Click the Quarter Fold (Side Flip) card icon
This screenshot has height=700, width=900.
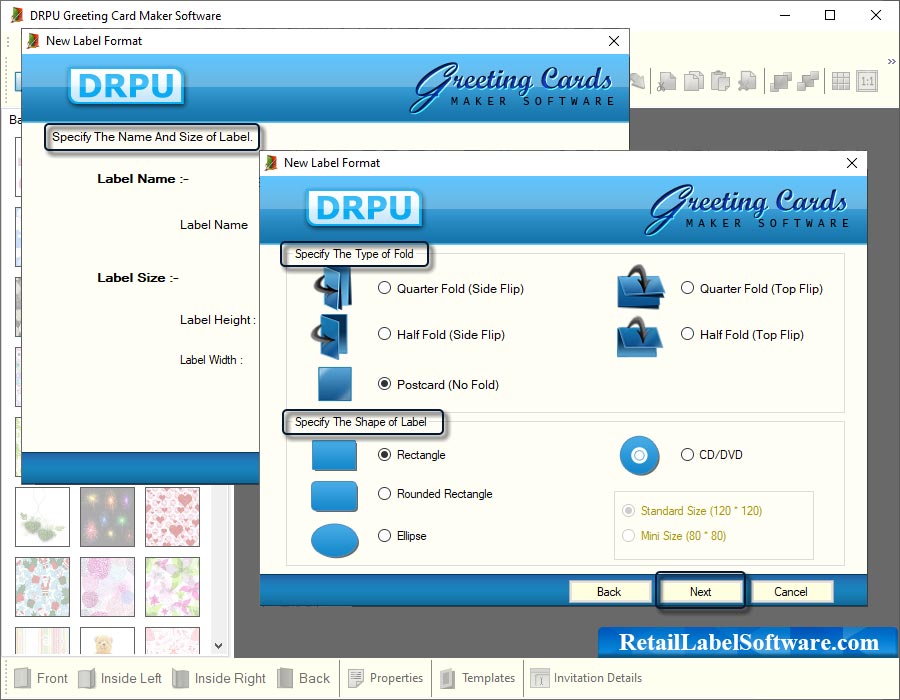click(333, 288)
